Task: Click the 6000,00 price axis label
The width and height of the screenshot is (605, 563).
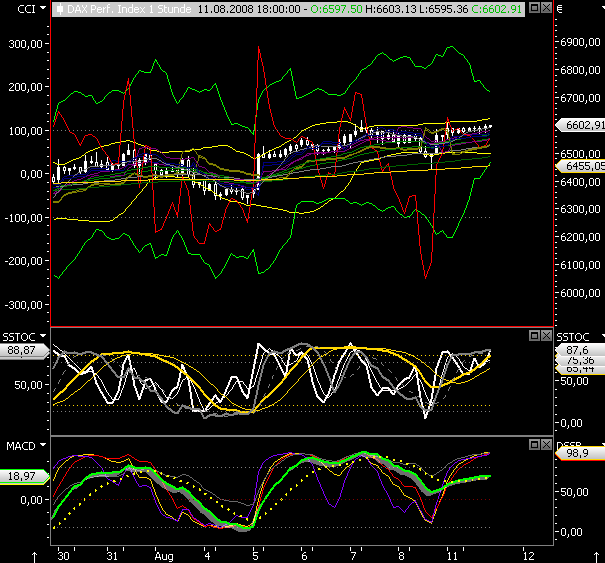Action: click(x=580, y=293)
